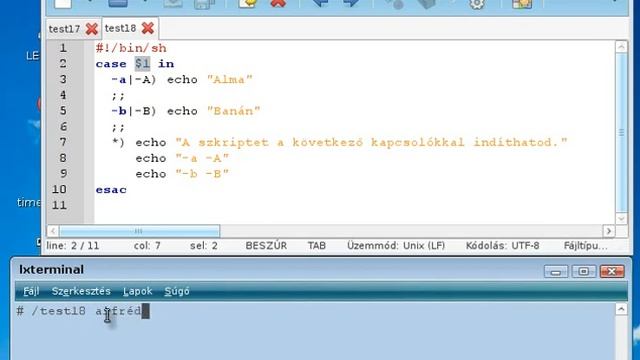Click the "*)" pattern on line 7
The height and width of the screenshot is (360, 640).
pyautogui.click(x=118, y=142)
